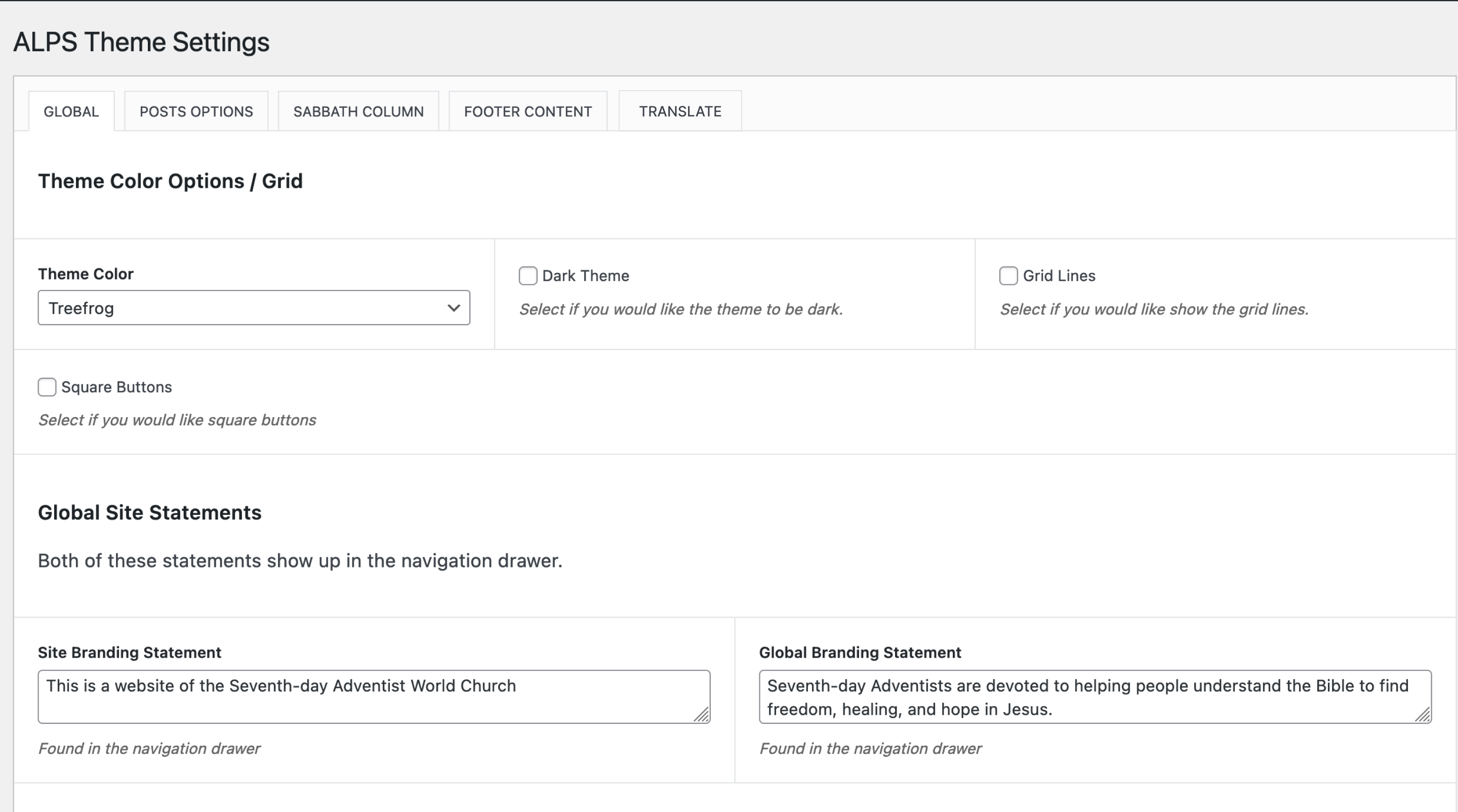Click 'Both of these statements show up' description
Image resolution: width=1458 pixels, height=812 pixels.
tap(300, 561)
